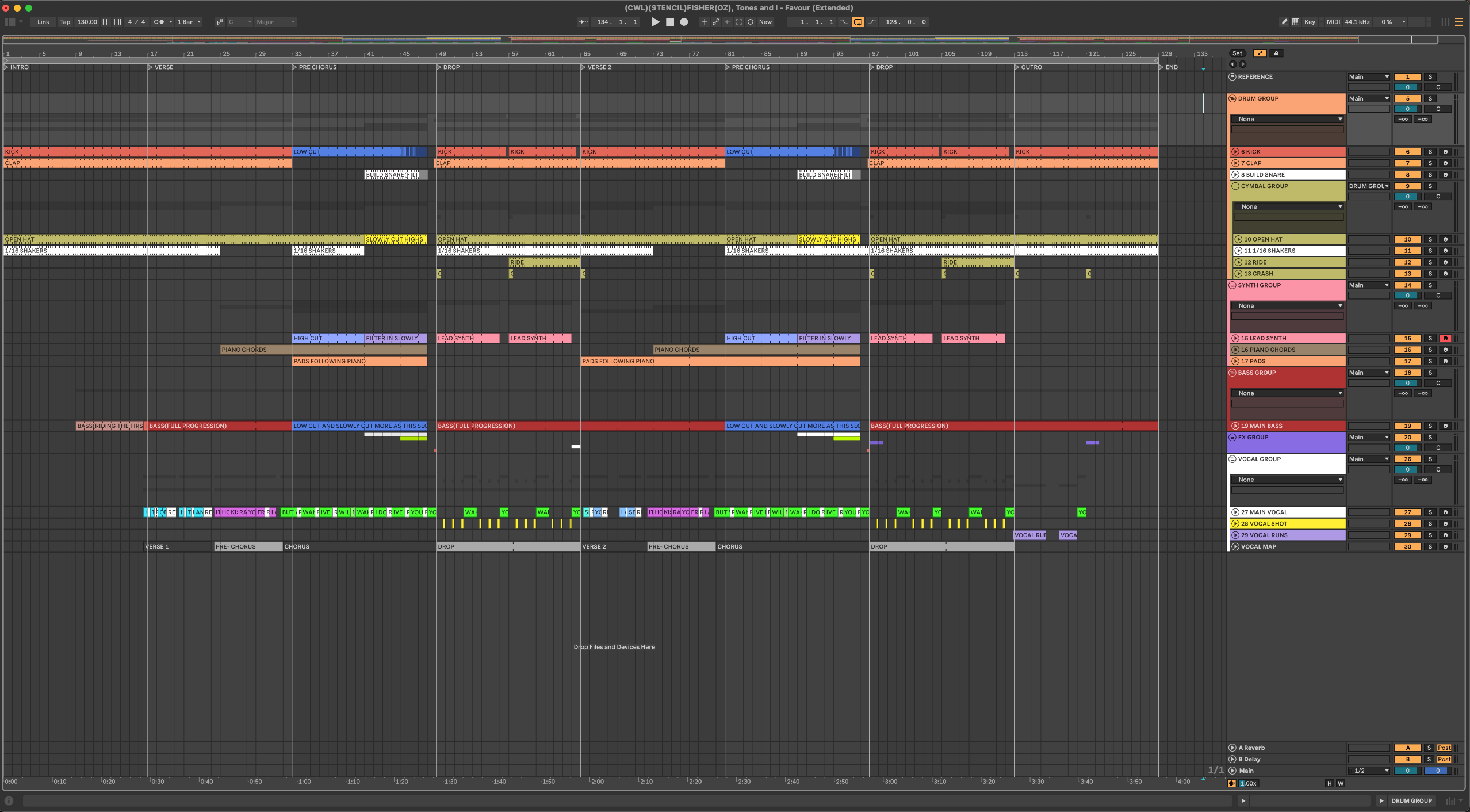Click the H optimize height button
The height and width of the screenshot is (812, 1470).
(1329, 784)
